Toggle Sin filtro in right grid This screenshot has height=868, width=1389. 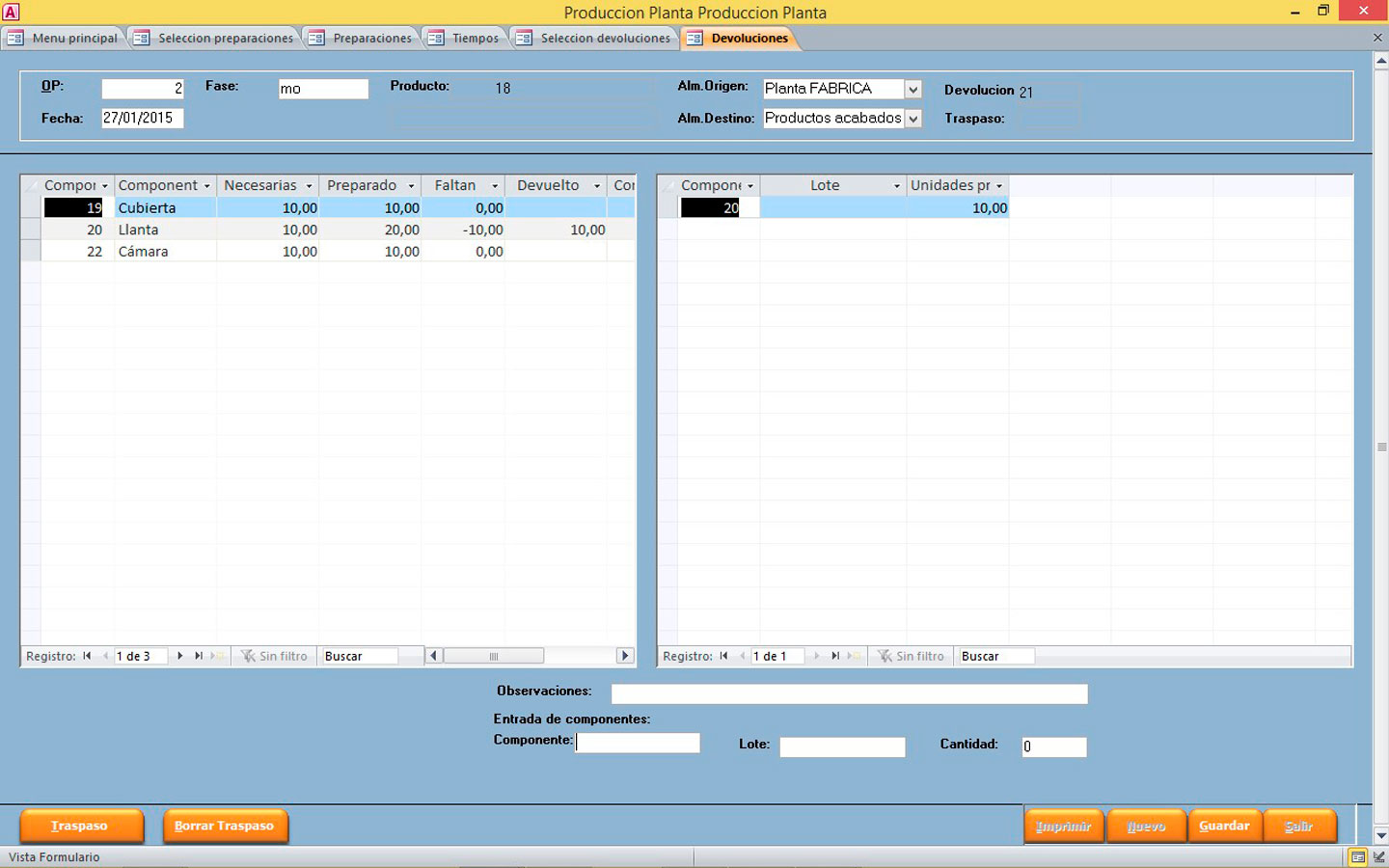coord(912,656)
